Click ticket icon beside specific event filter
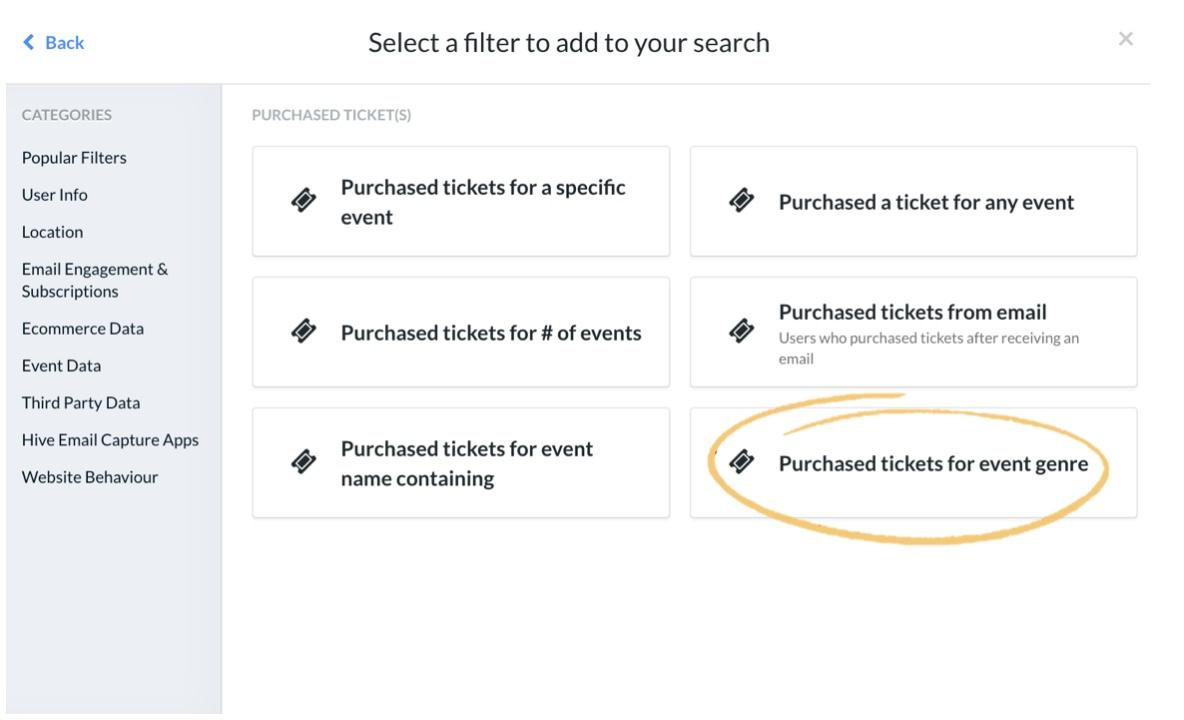The height and width of the screenshot is (720, 1184). pyautogui.click(x=304, y=201)
